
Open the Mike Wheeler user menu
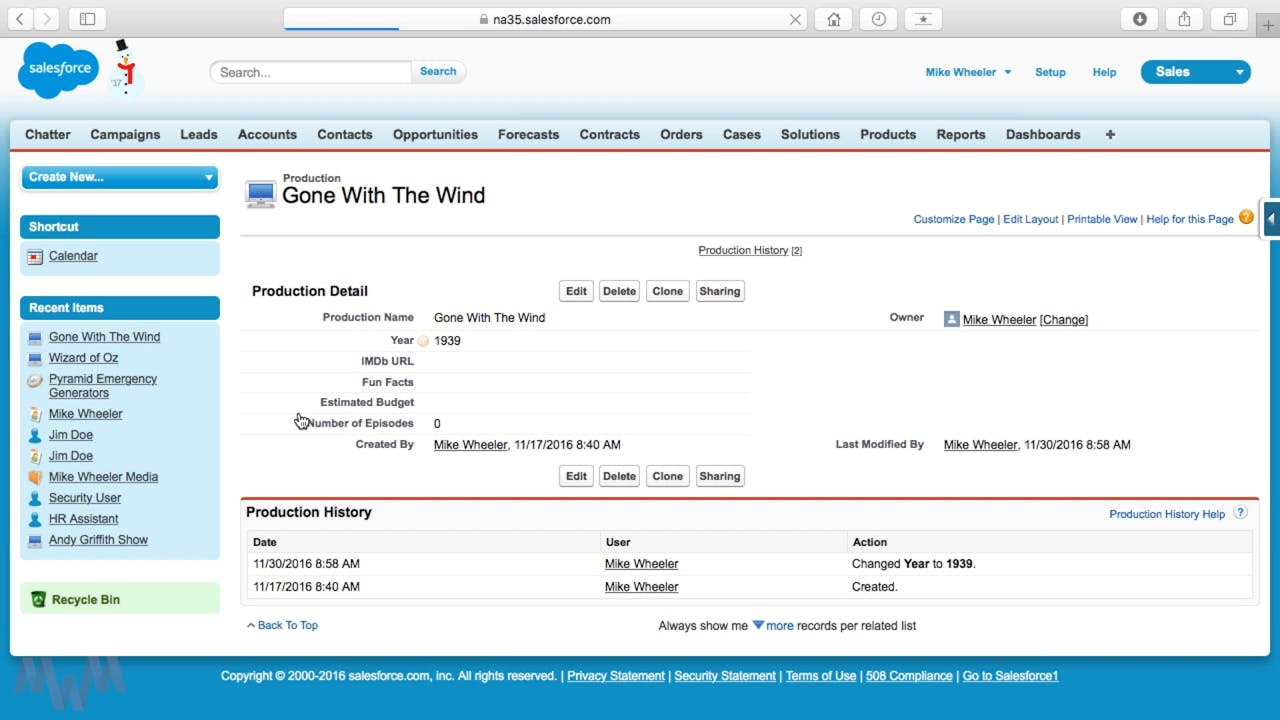pos(968,72)
